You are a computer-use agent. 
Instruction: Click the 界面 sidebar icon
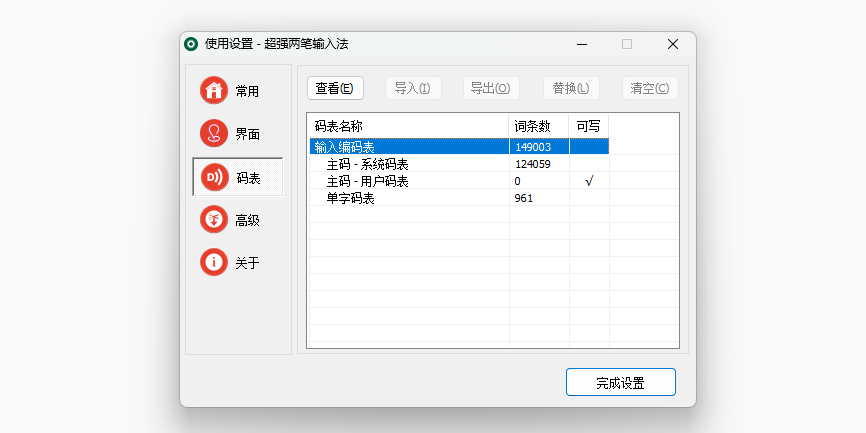click(x=213, y=133)
